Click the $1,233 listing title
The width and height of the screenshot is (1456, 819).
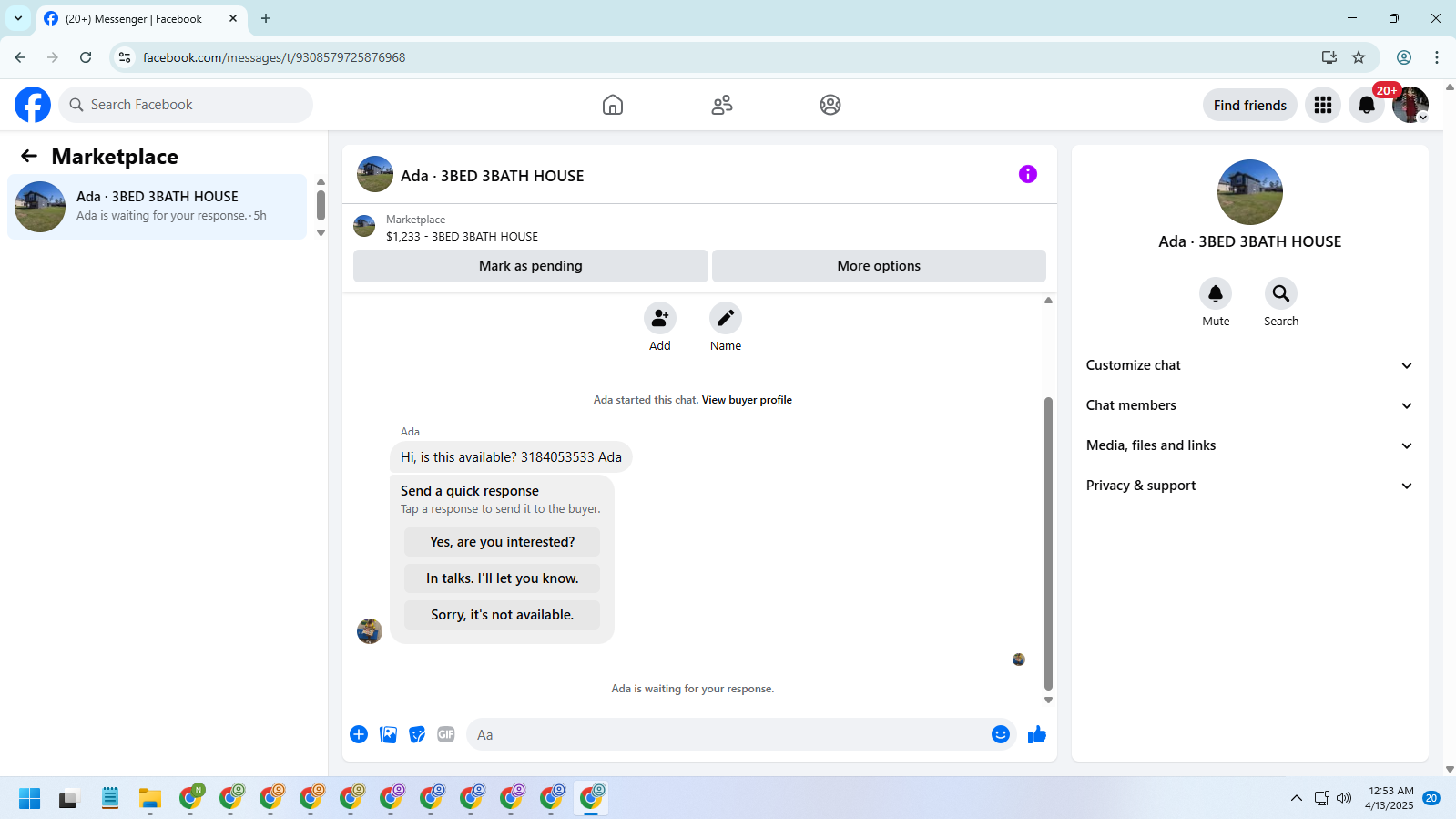click(x=462, y=236)
